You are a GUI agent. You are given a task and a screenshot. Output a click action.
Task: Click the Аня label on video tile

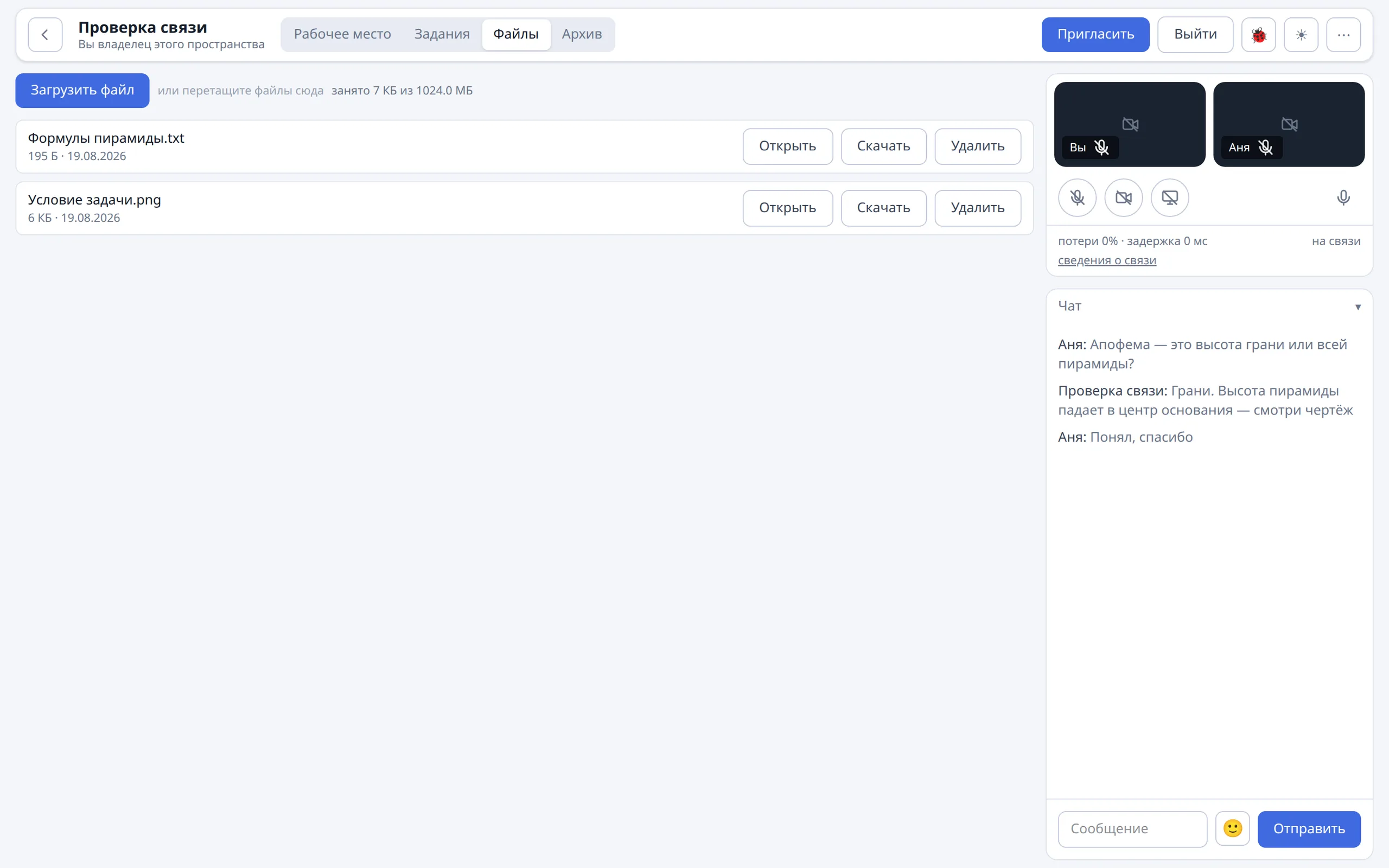tap(1239, 148)
